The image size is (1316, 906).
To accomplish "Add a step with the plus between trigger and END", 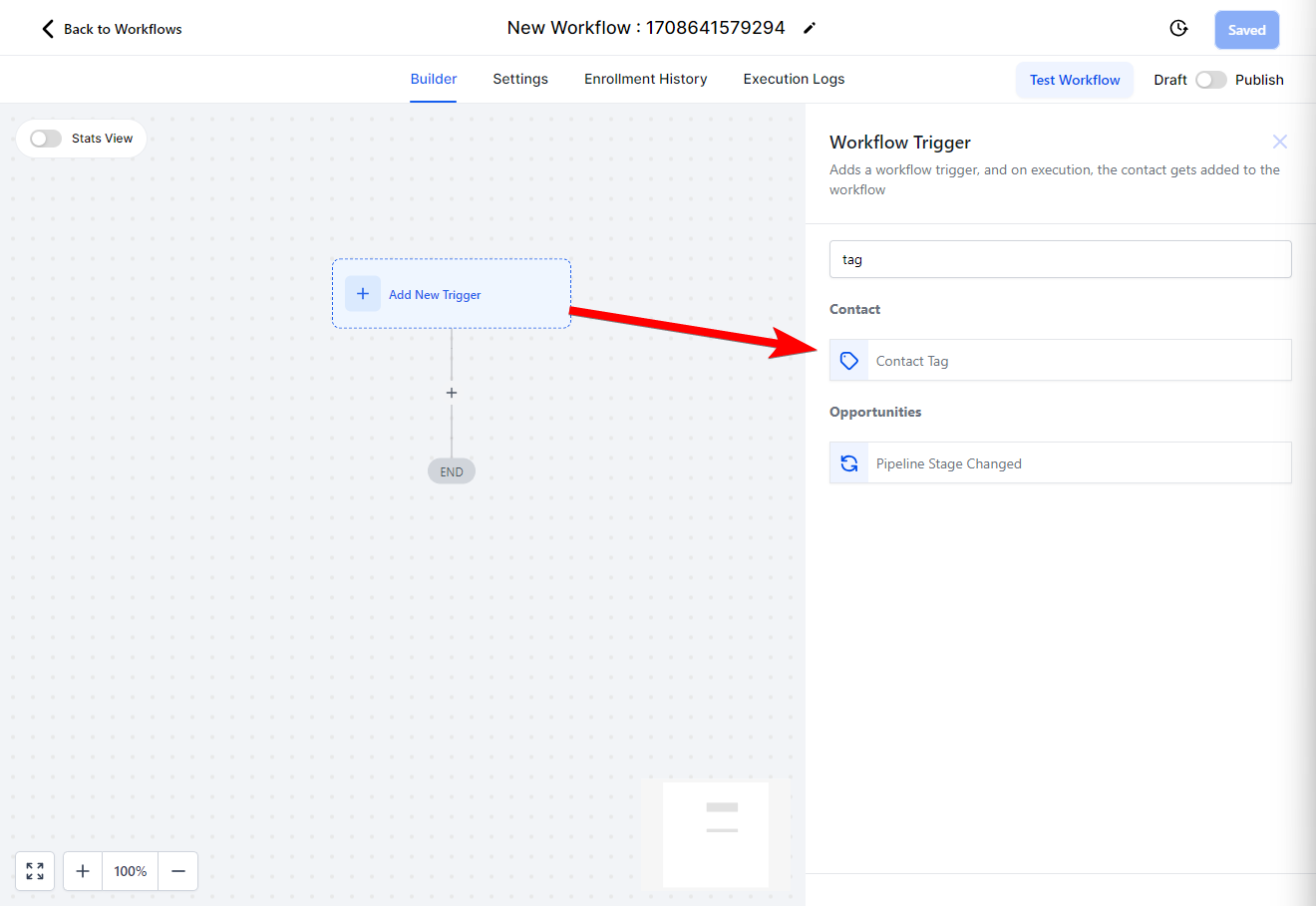I will [452, 393].
